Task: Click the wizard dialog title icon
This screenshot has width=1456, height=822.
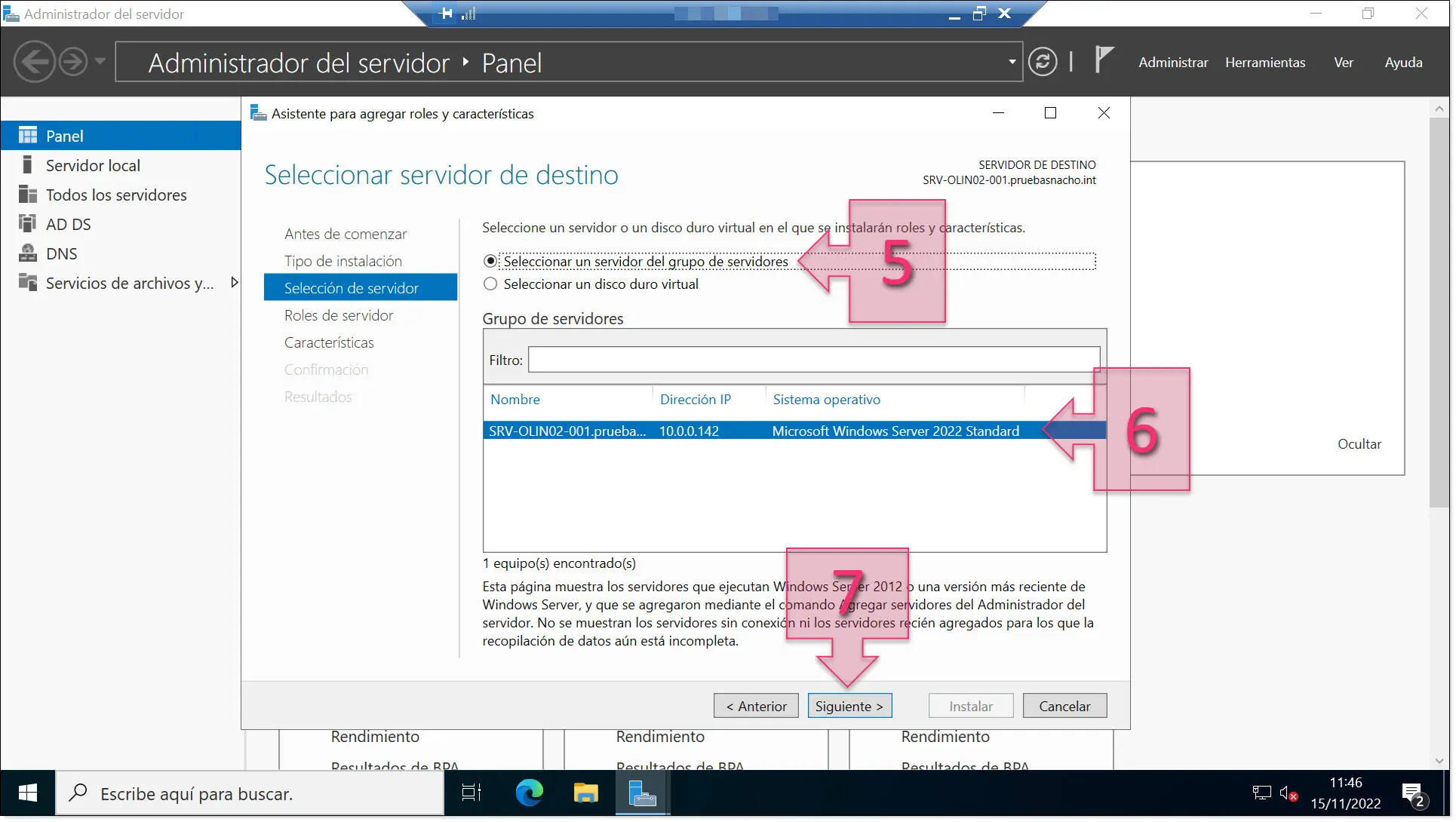Action: click(x=258, y=113)
